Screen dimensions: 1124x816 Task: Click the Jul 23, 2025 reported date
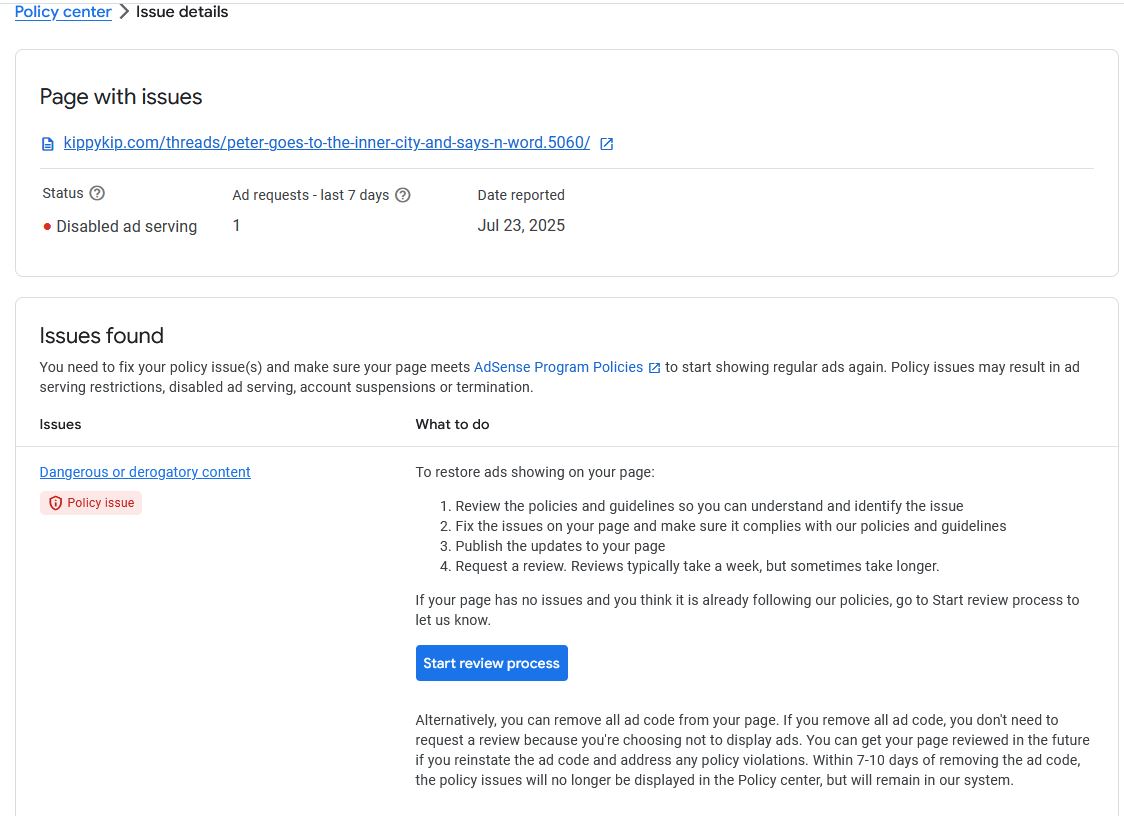click(x=521, y=226)
